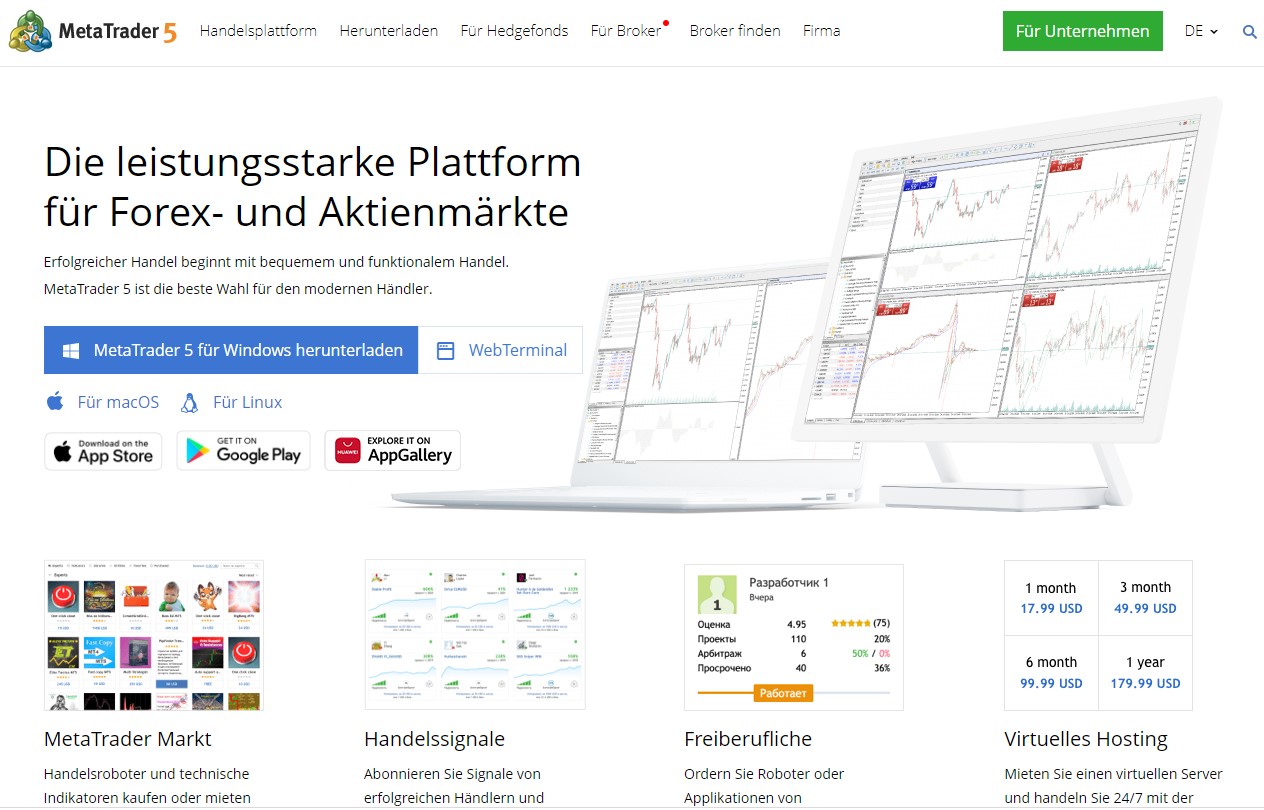Click the Apple icon beside Für macOS
Image resolution: width=1264 pixels, height=810 pixels.
point(55,402)
